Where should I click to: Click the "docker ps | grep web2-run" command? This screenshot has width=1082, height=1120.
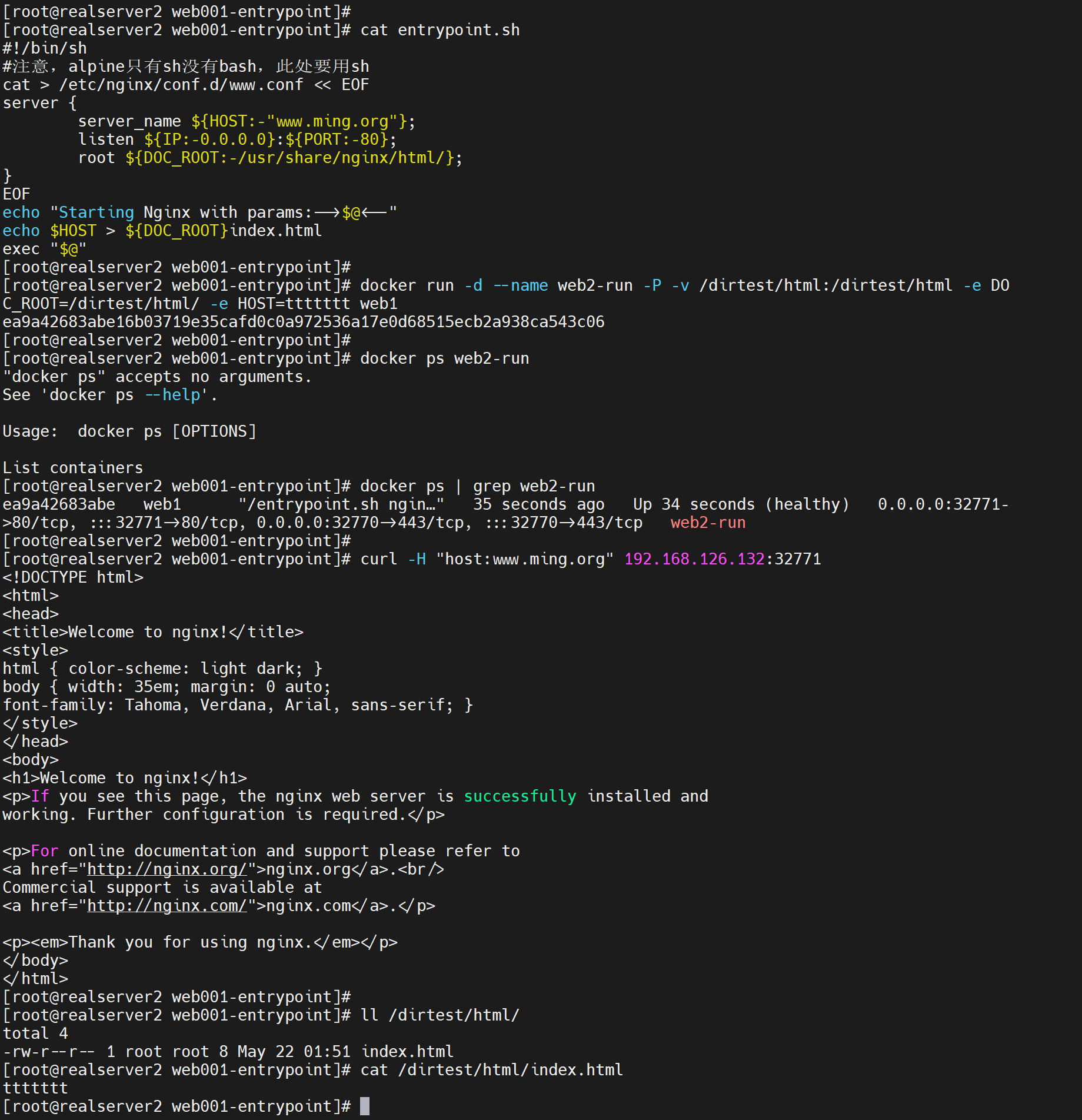tap(477, 486)
